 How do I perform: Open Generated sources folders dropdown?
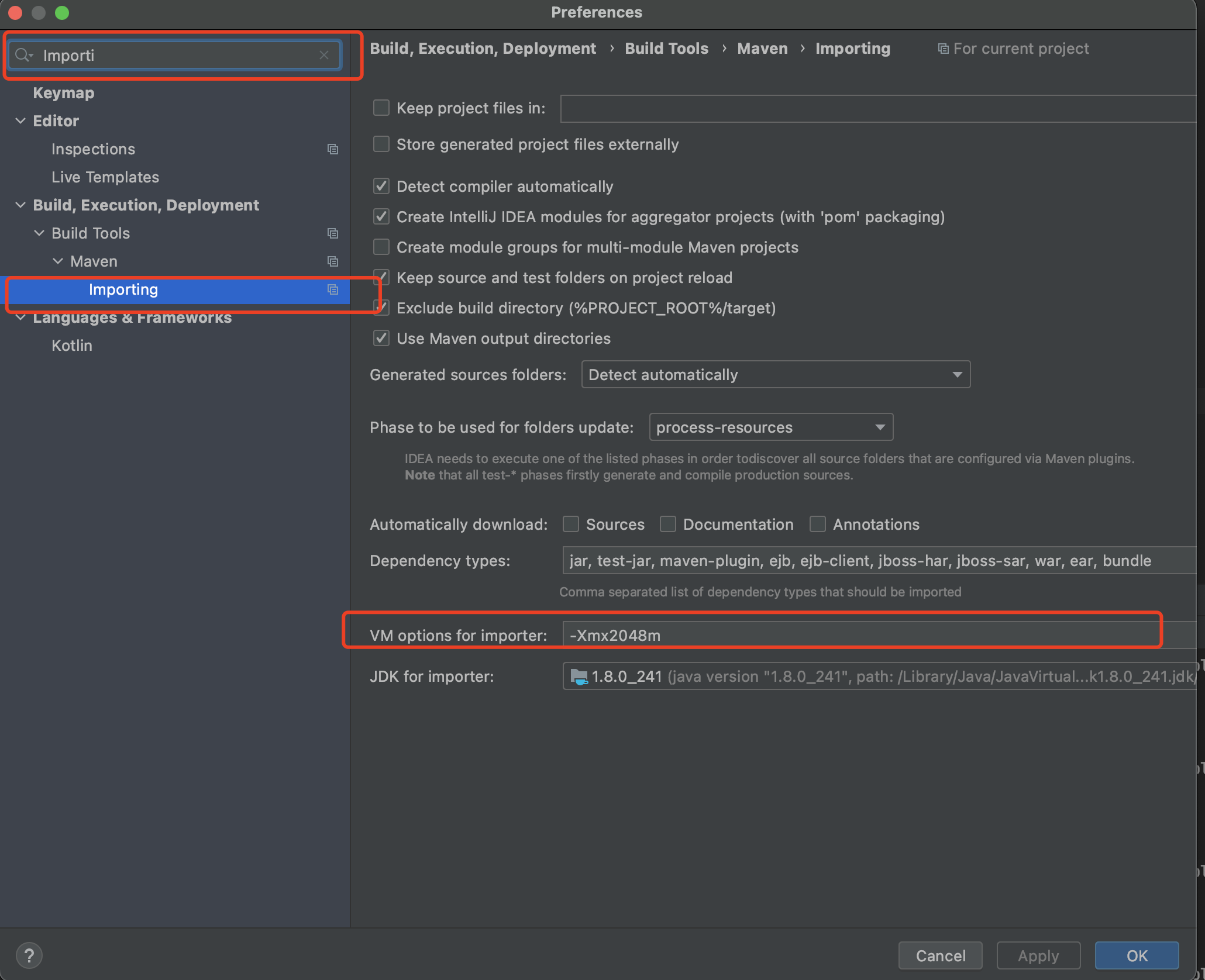point(775,374)
